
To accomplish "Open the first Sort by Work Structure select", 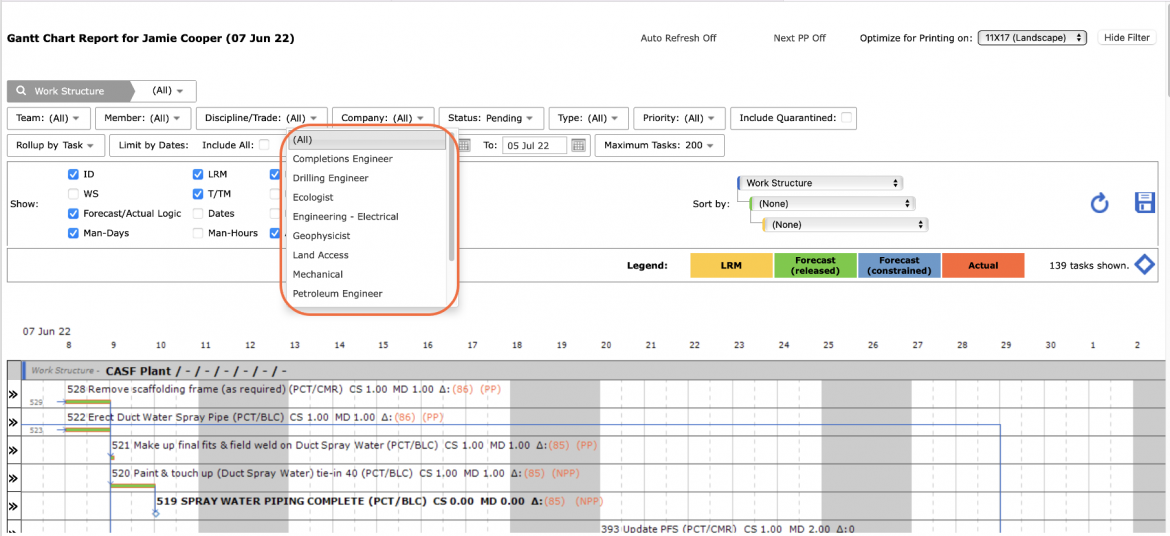I will coord(819,182).
